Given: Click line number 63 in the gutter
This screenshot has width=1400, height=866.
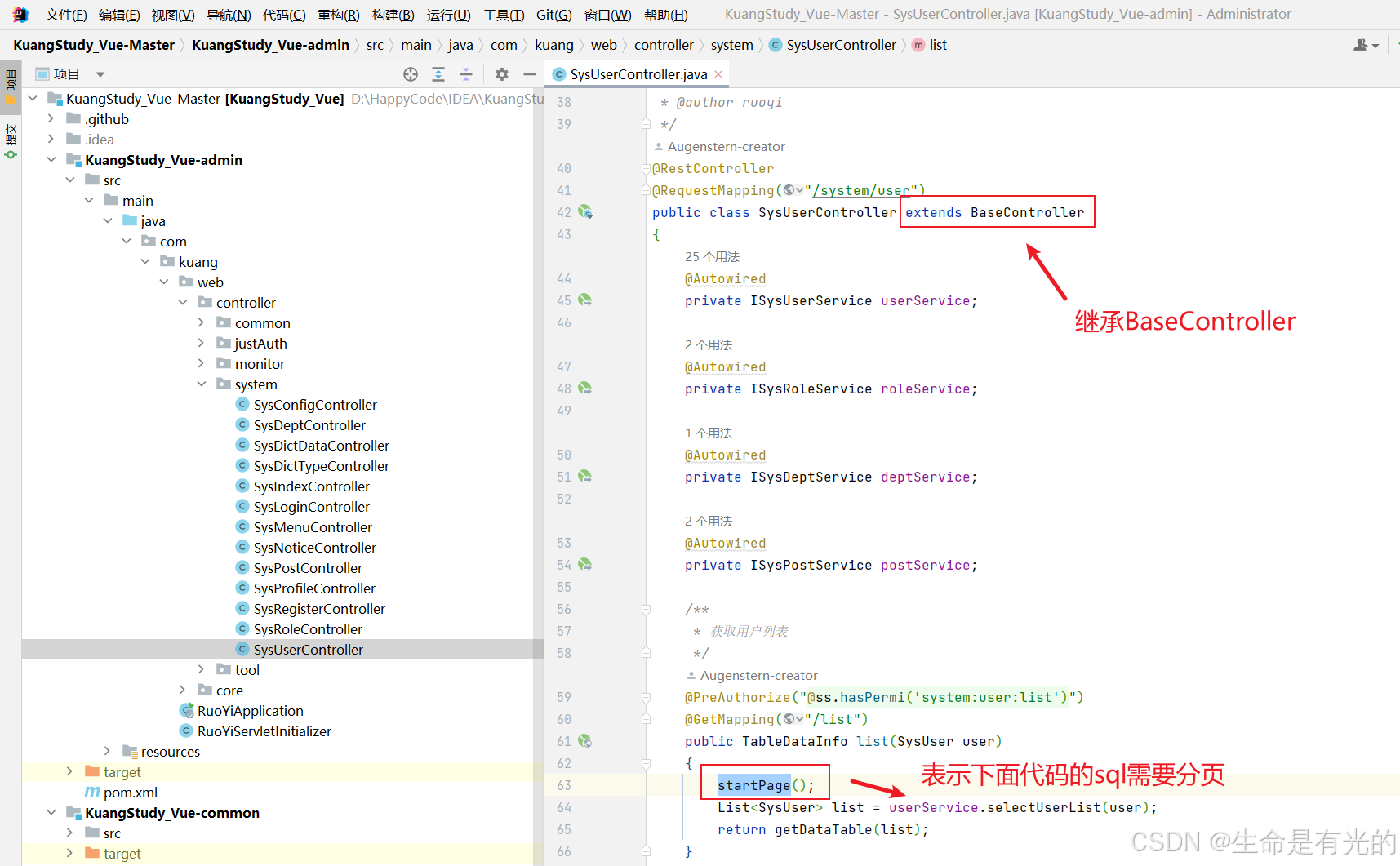Looking at the screenshot, I should tap(564, 785).
